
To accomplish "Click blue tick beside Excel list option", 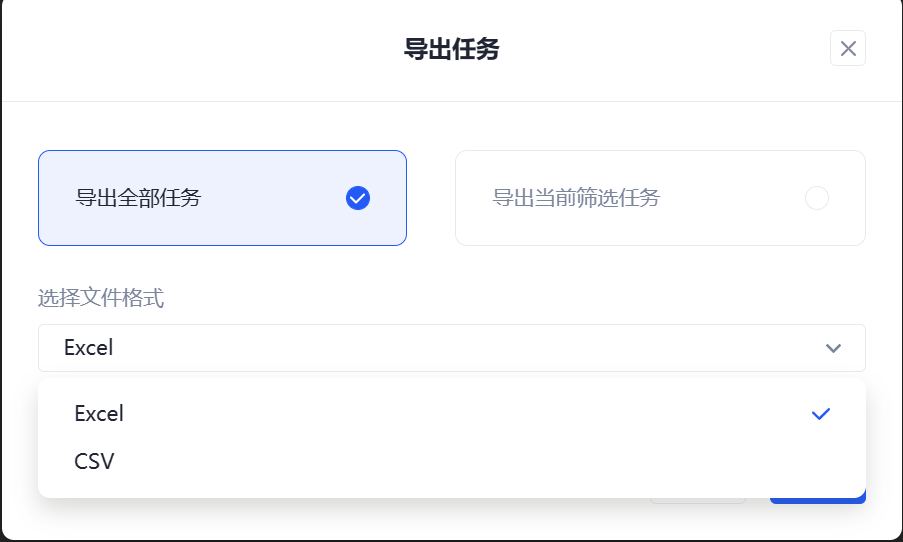I will (x=821, y=414).
